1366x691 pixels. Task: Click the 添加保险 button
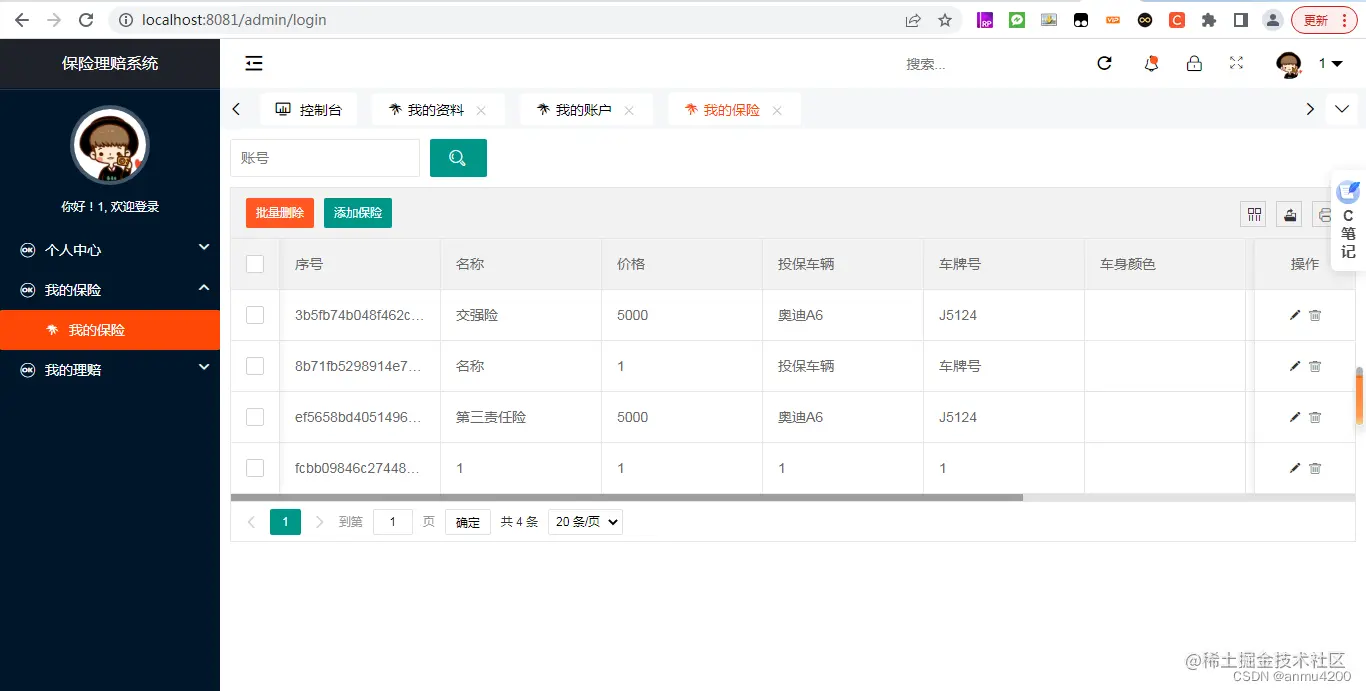(357, 212)
